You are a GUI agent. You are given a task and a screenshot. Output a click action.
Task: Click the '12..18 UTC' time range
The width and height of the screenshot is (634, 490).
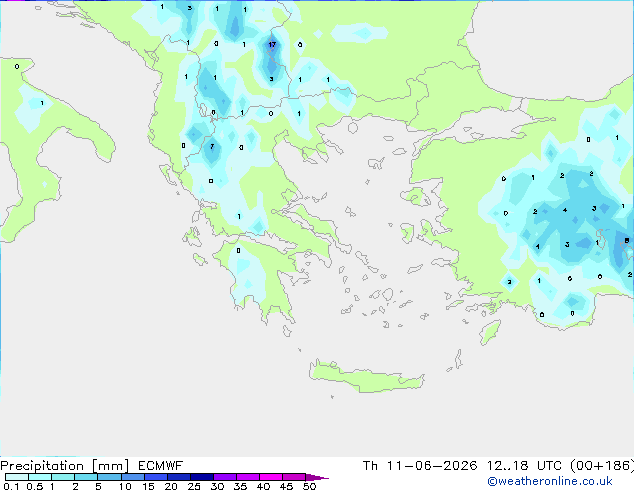coord(524,466)
